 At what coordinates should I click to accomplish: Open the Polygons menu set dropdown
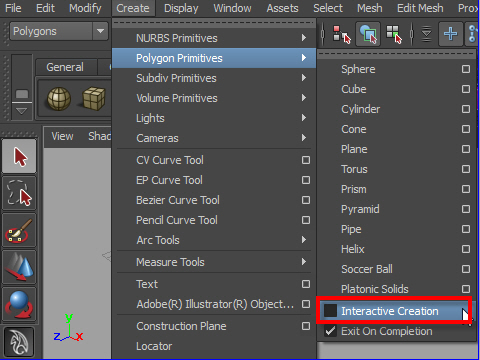point(100,31)
